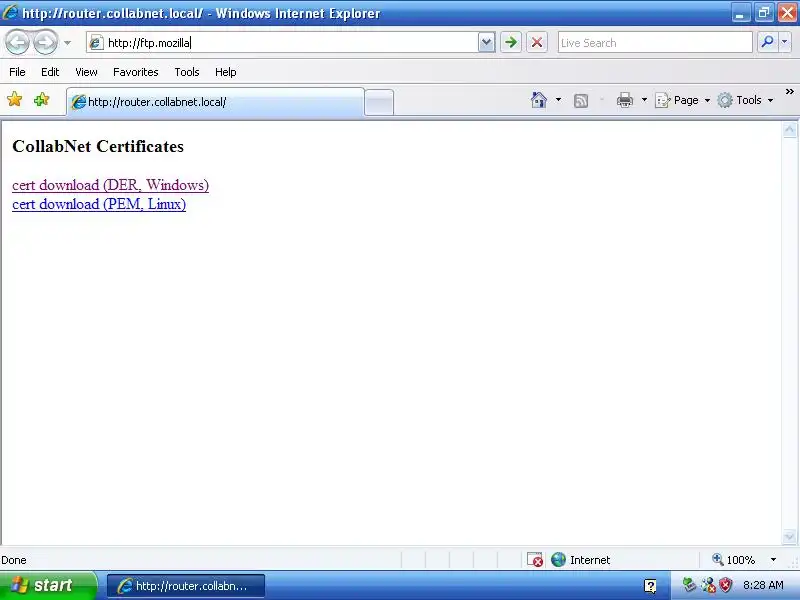The image size is (800, 600).
Task: Open the Favorites menu
Action: [136, 72]
